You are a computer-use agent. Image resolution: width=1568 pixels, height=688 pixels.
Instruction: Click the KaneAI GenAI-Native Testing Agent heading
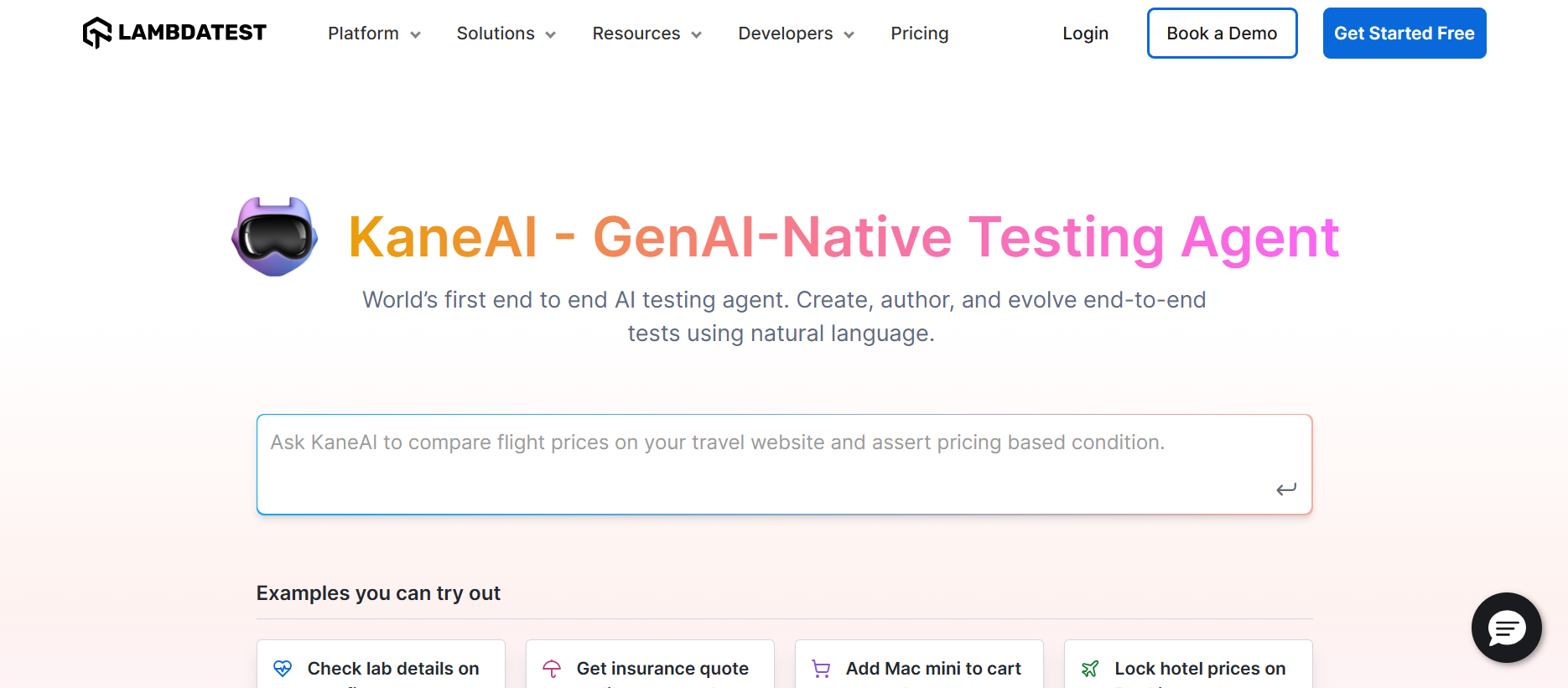click(x=844, y=237)
